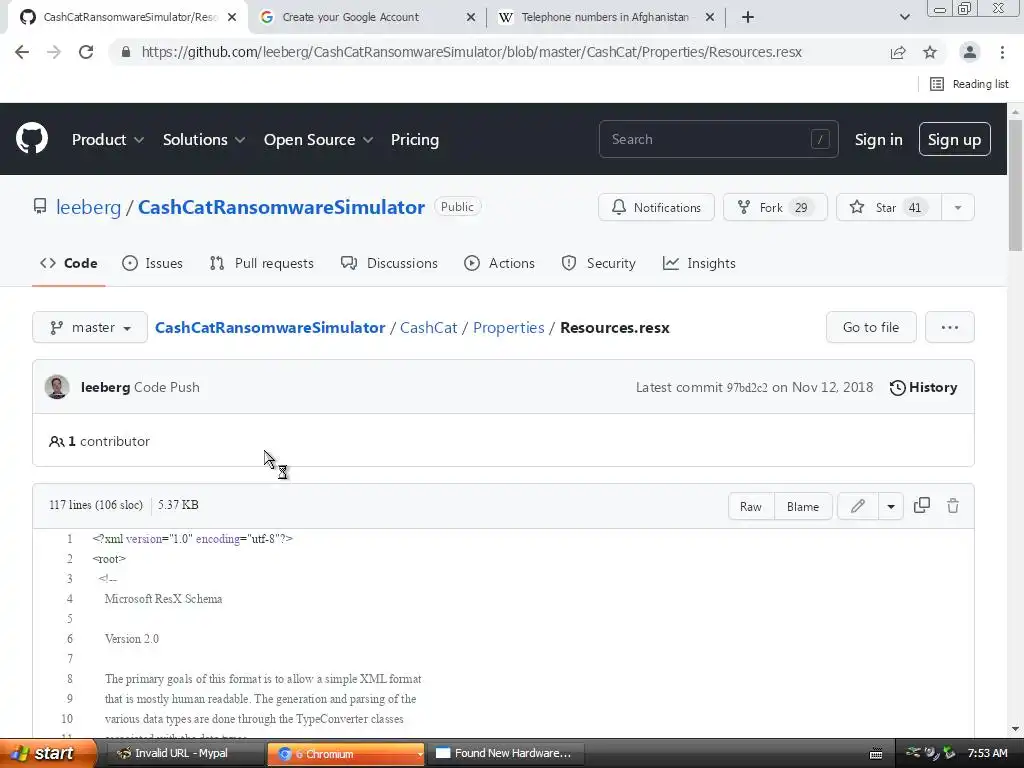Open the Reading list panel

(969, 84)
